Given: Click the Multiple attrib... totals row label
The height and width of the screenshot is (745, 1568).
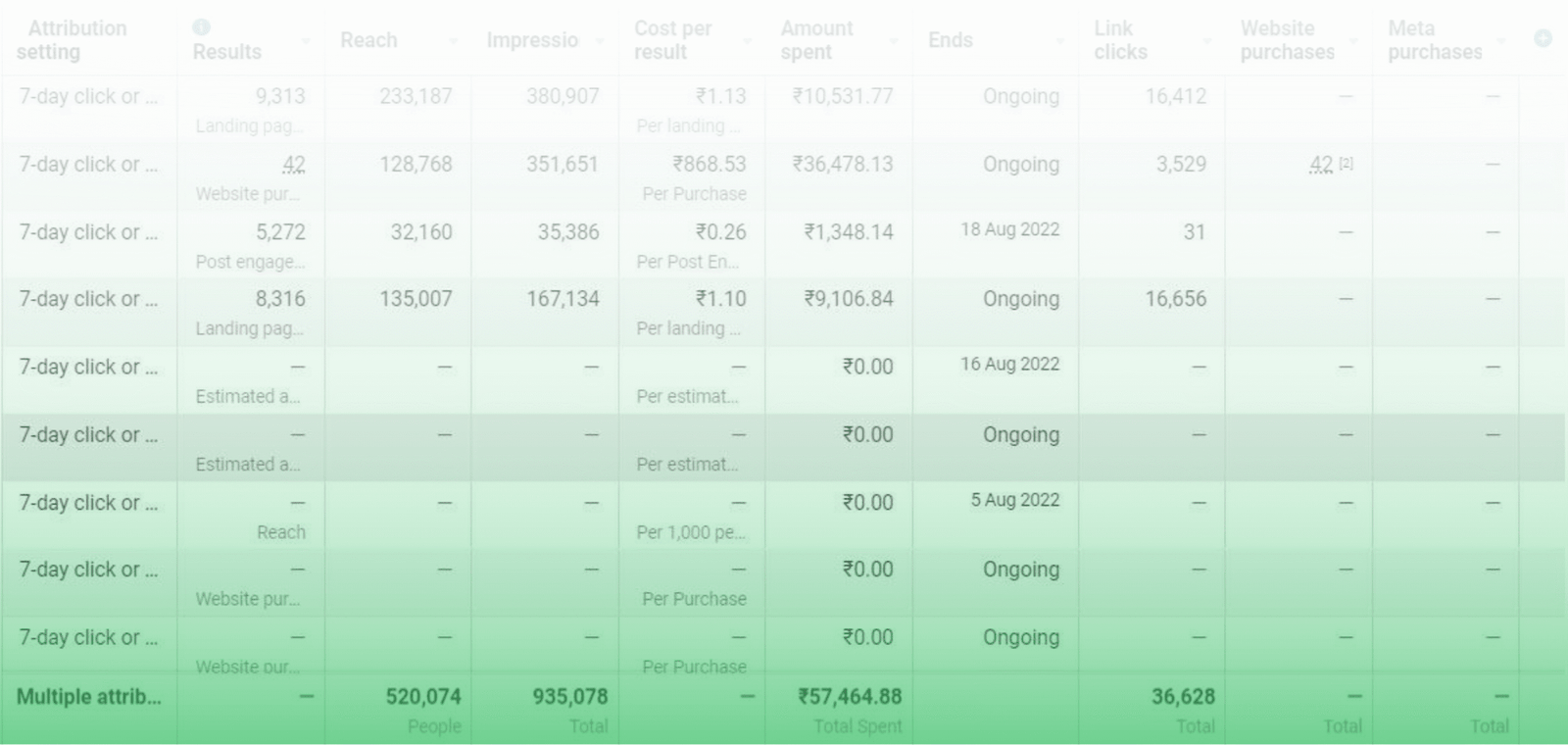Looking at the screenshot, I should click(x=89, y=697).
